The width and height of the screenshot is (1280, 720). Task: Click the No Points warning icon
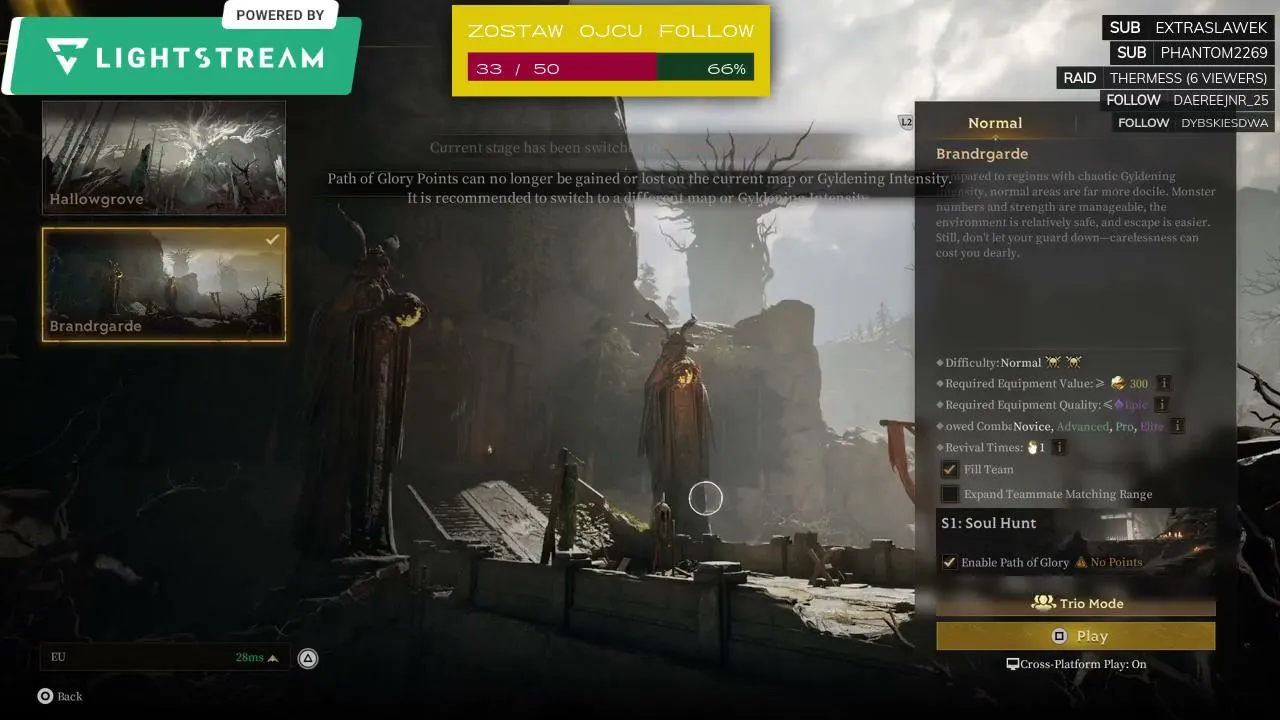tap(1081, 562)
